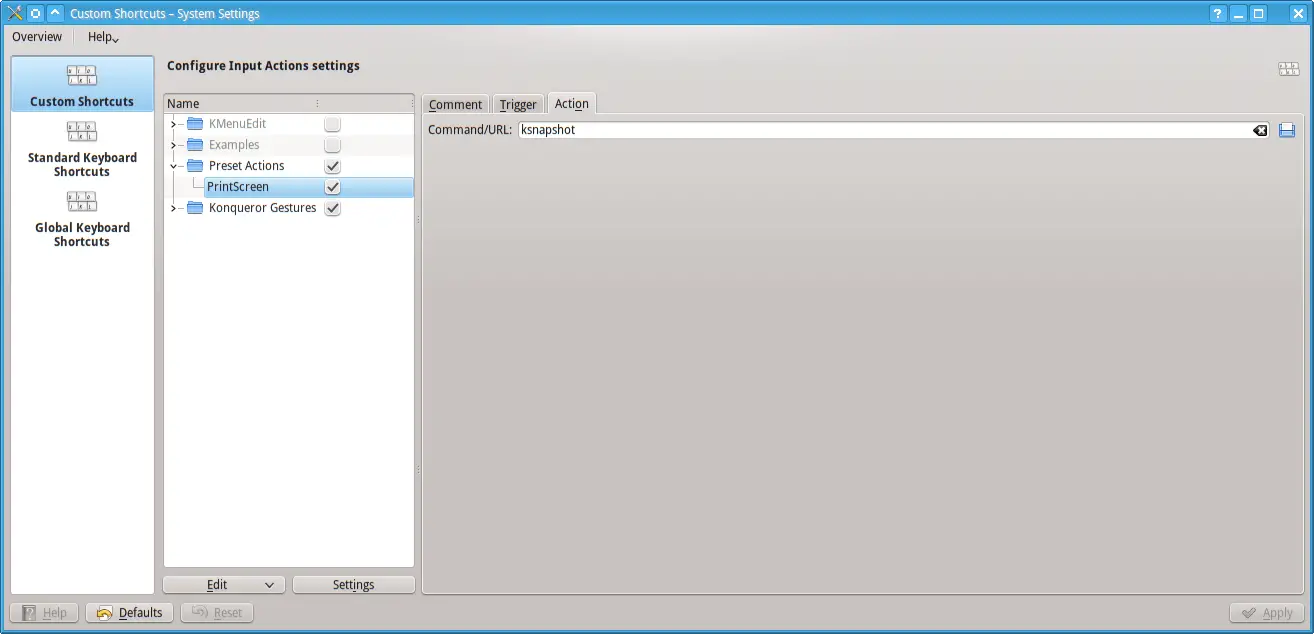Click the Examples folder icon

click(x=195, y=145)
